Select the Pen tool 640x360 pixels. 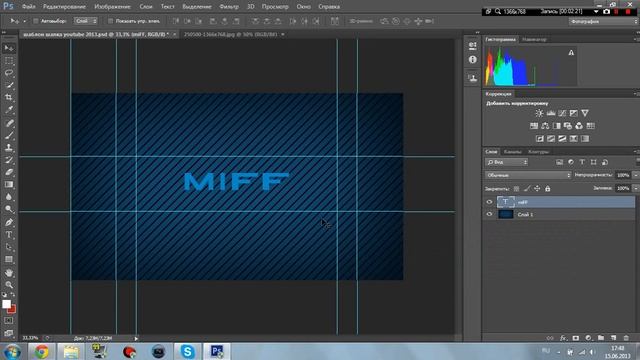[x=9, y=222]
